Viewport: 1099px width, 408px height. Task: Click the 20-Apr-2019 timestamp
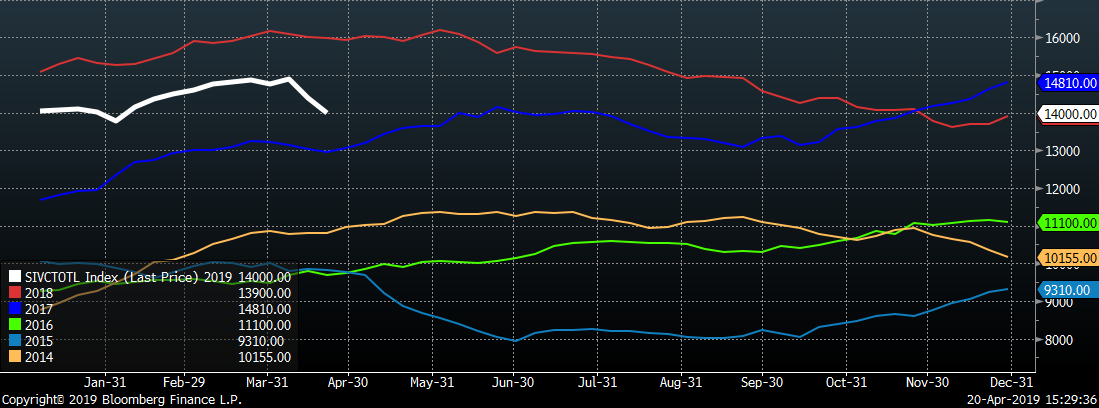click(1032, 399)
